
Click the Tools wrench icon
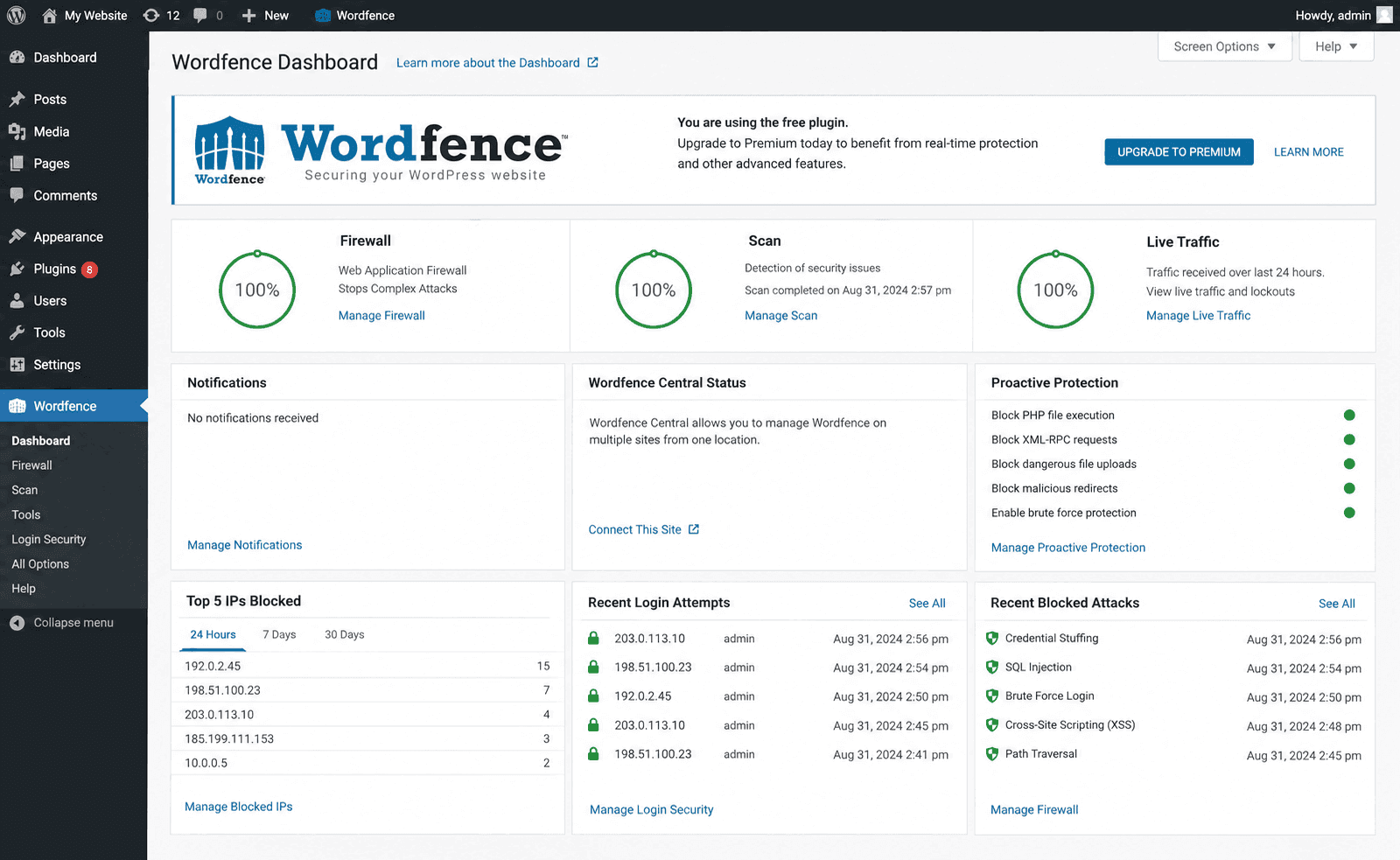pyautogui.click(x=17, y=332)
